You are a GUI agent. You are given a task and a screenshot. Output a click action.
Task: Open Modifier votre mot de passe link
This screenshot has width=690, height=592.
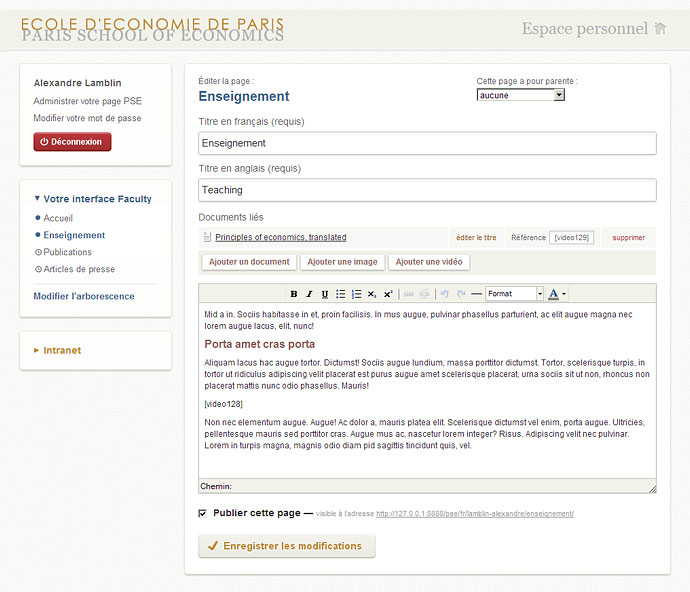click(88, 118)
